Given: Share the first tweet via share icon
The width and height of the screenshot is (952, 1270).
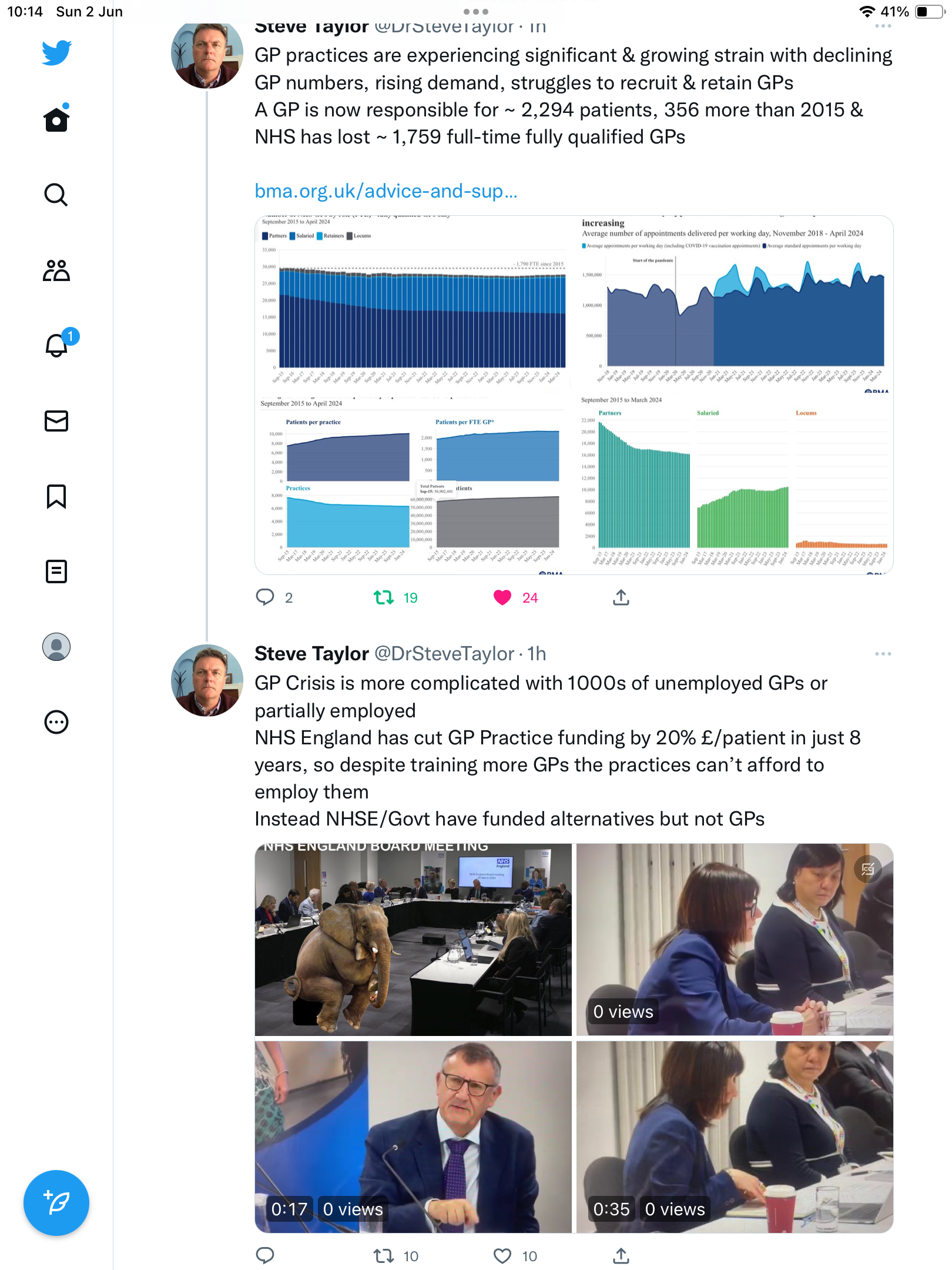Looking at the screenshot, I should point(621,598).
